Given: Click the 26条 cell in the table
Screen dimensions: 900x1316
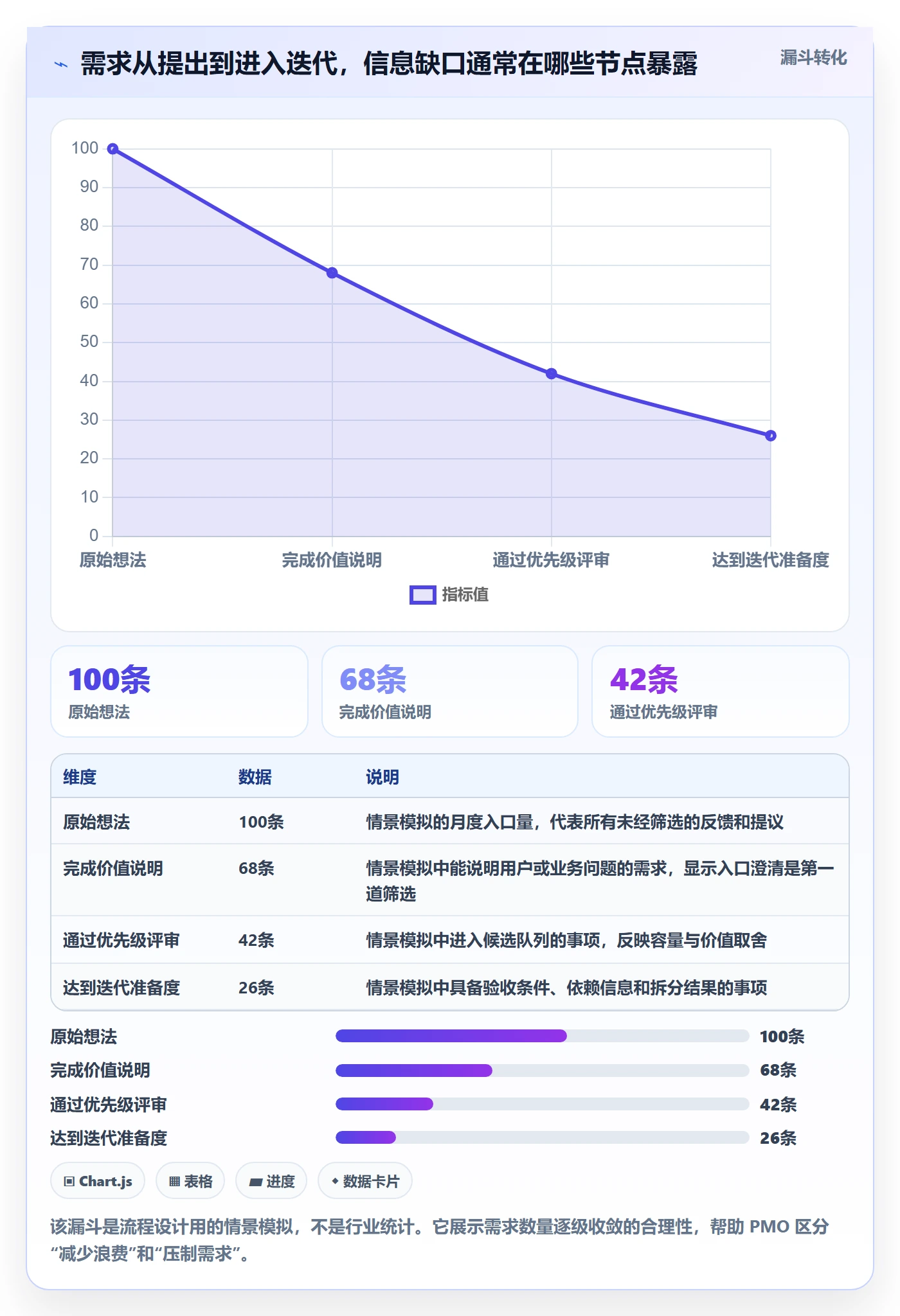Looking at the screenshot, I should [x=256, y=988].
